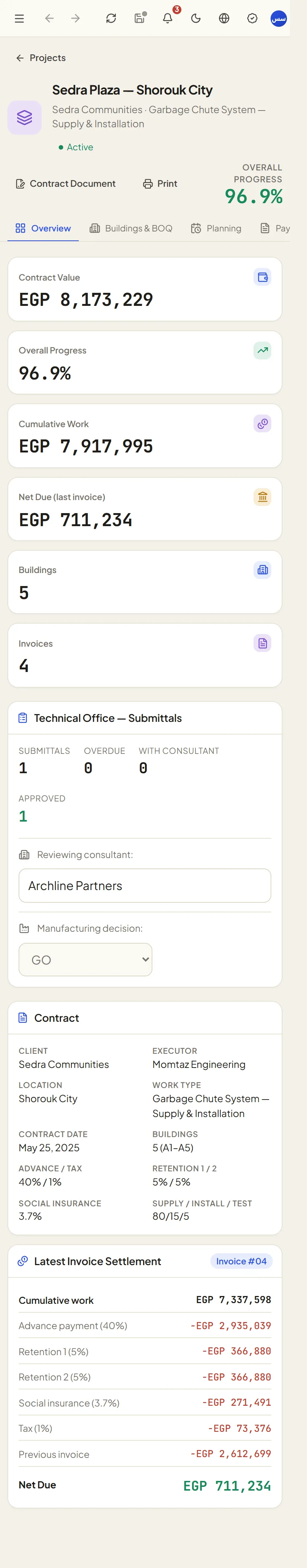Switch to Buildings & BOQ tab
307x1568 pixels.
pos(131,228)
